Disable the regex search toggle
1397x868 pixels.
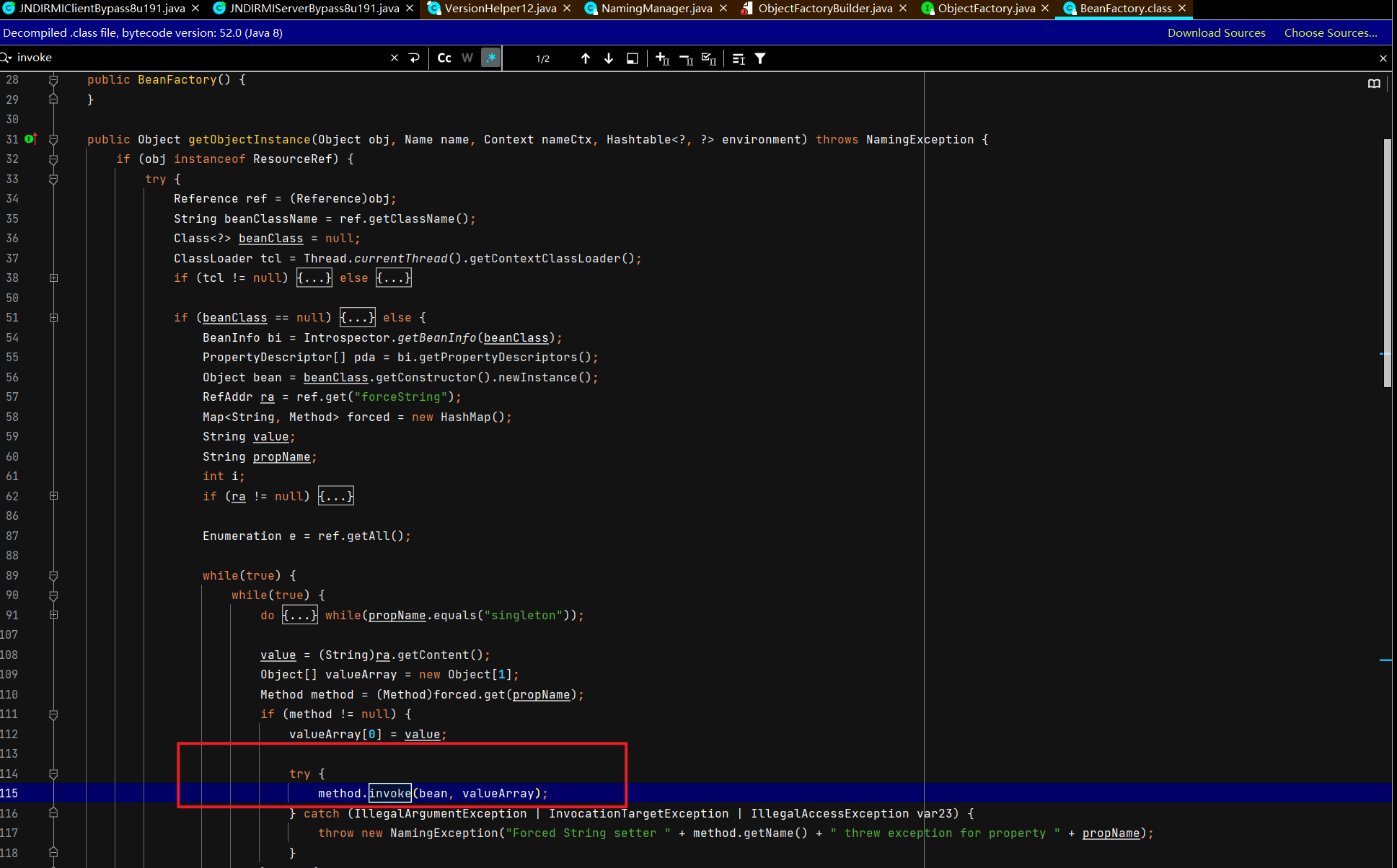click(490, 58)
